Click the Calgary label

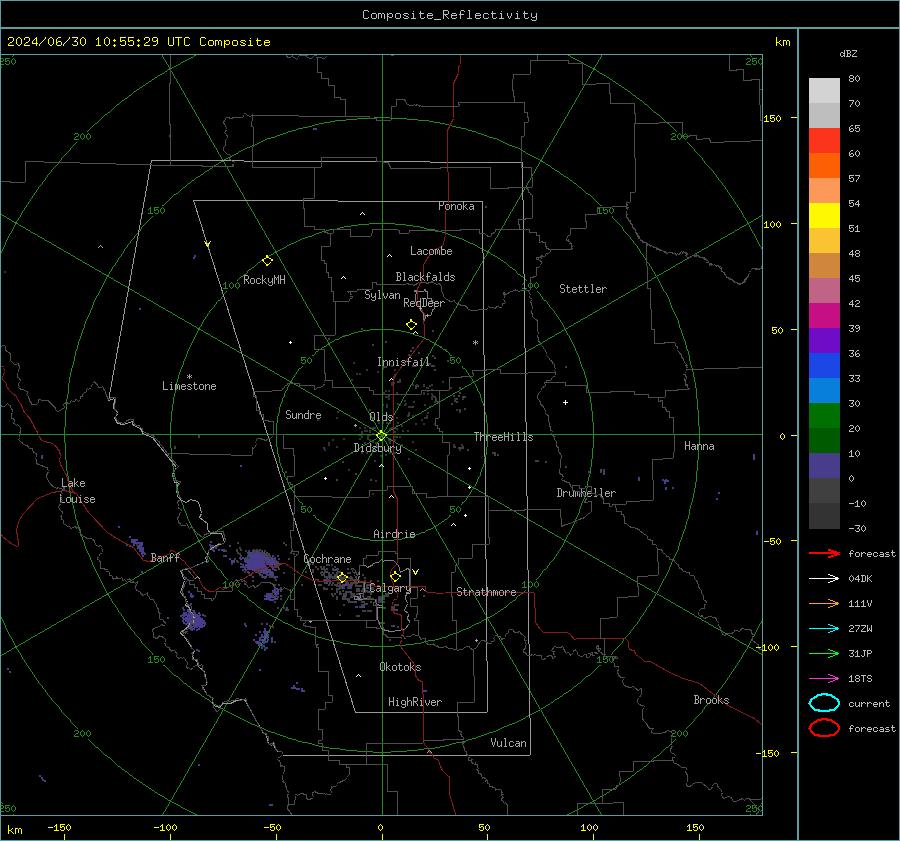pos(390,588)
